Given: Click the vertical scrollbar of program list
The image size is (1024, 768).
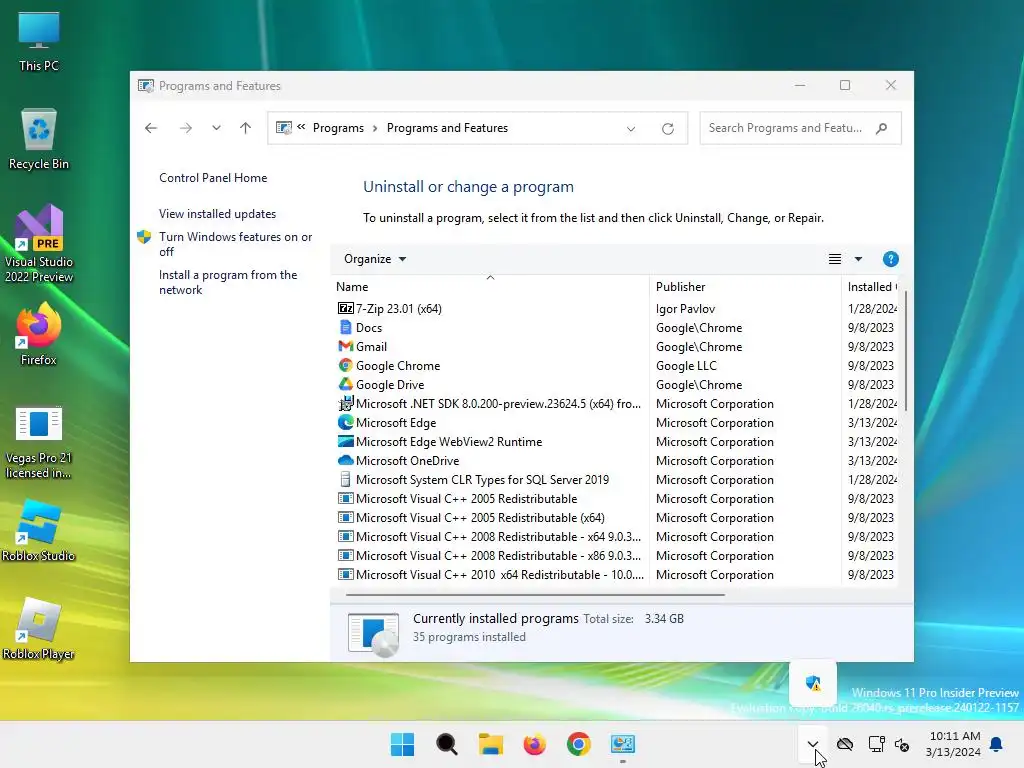Looking at the screenshot, I should [x=906, y=351].
